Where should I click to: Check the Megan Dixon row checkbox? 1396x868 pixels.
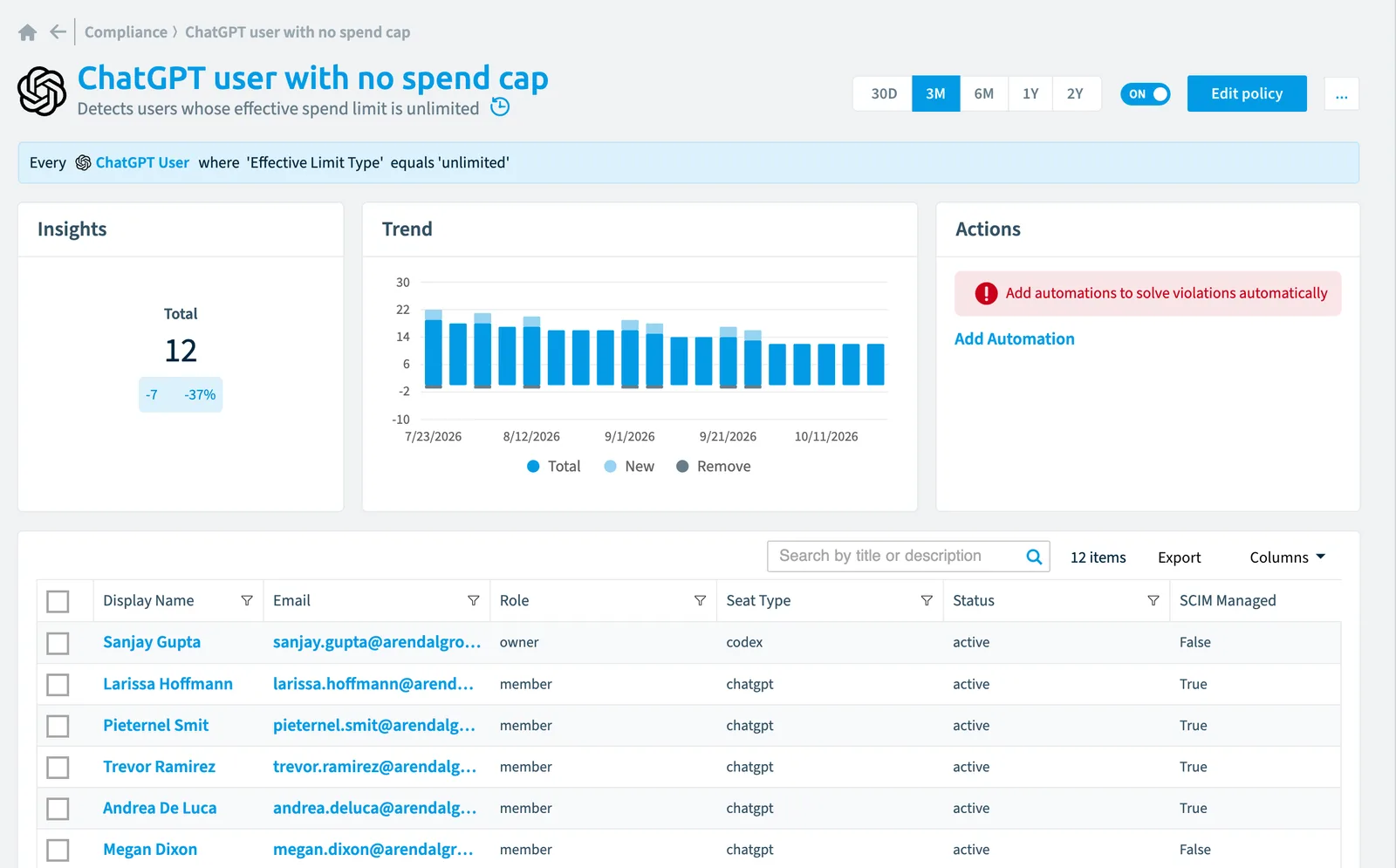click(58, 850)
